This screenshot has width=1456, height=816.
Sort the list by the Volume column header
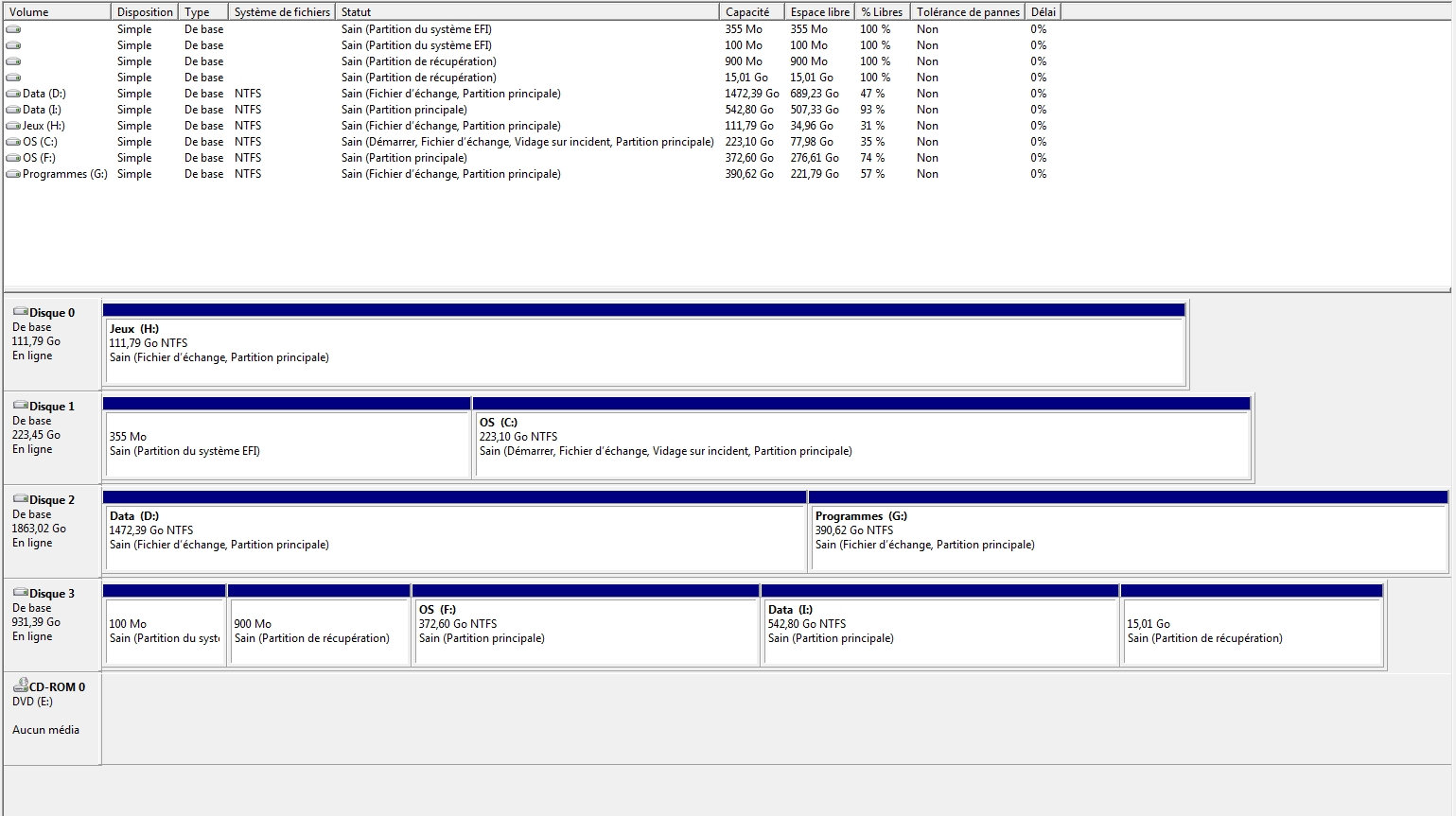pyautogui.click(x=58, y=12)
